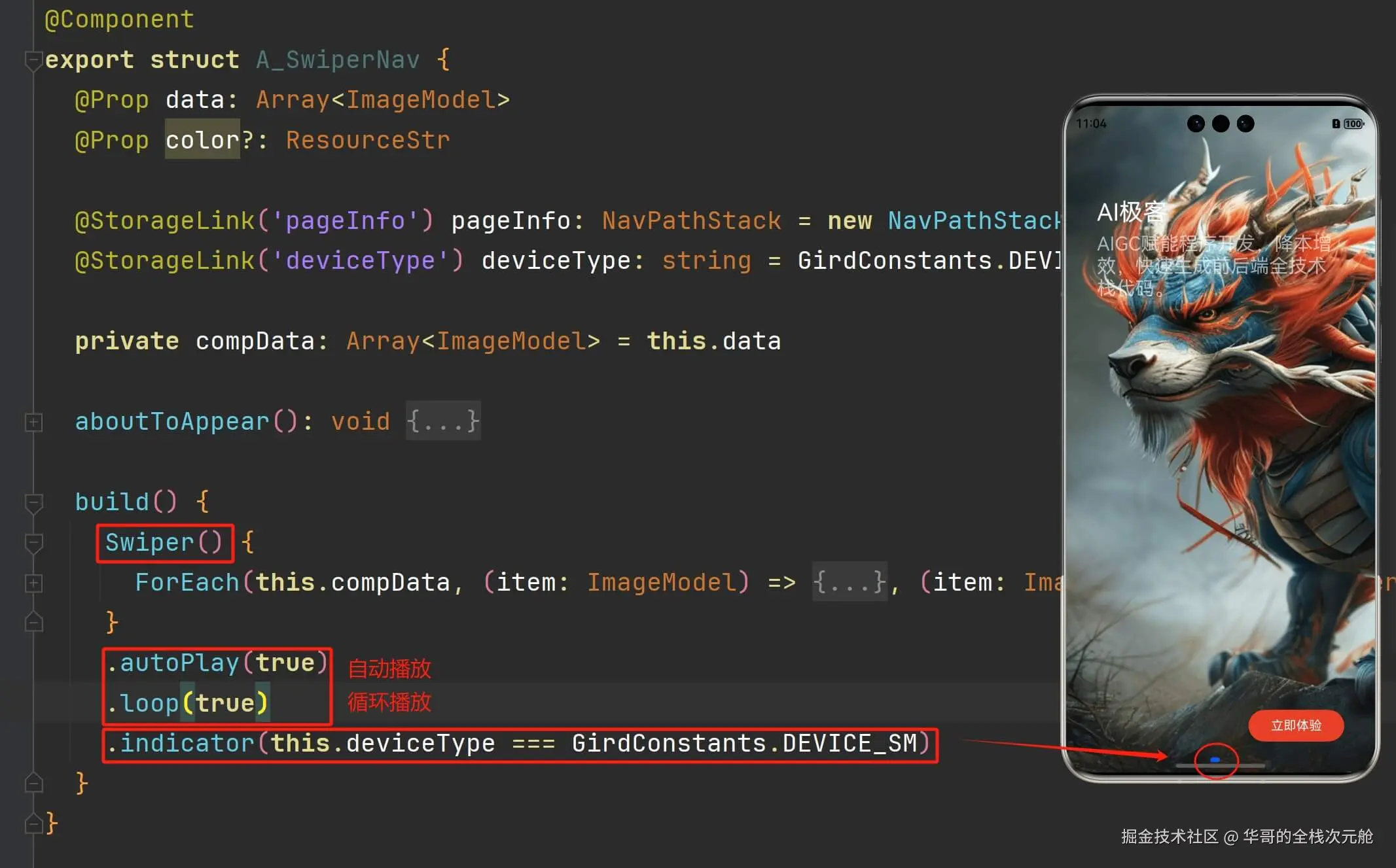Viewport: 1396px width, 868px height.
Task: Tap the 立即体验 button on phone preview
Action: (x=1296, y=725)
